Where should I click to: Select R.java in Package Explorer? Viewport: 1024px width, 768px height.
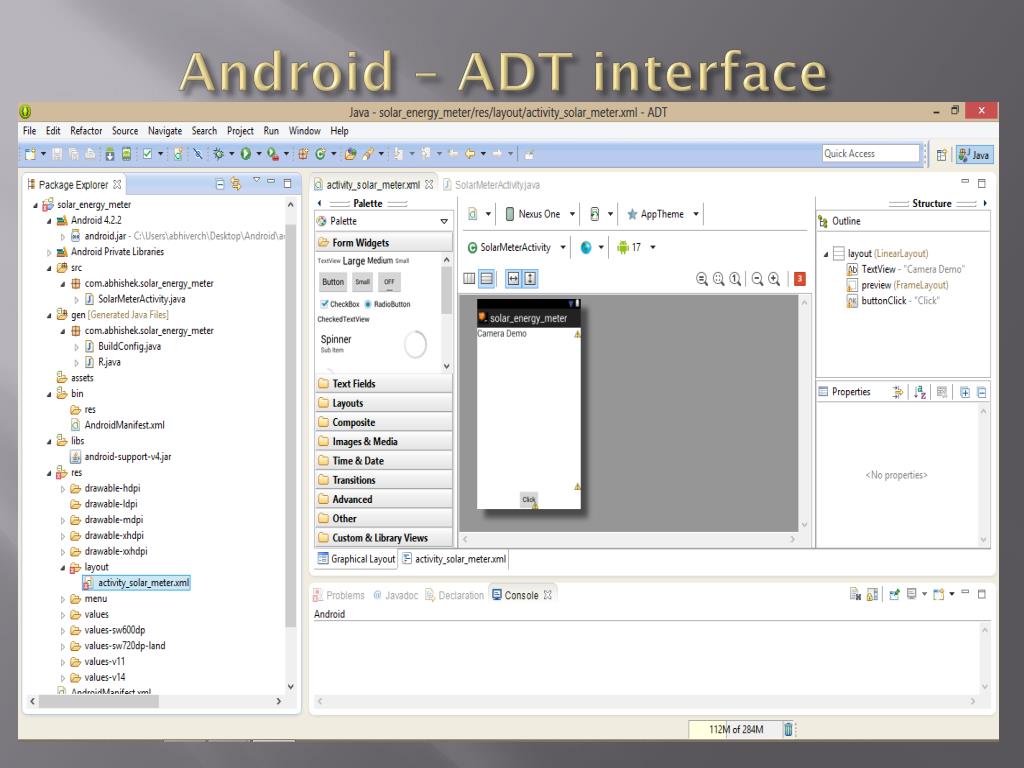(x=103, y=362)
